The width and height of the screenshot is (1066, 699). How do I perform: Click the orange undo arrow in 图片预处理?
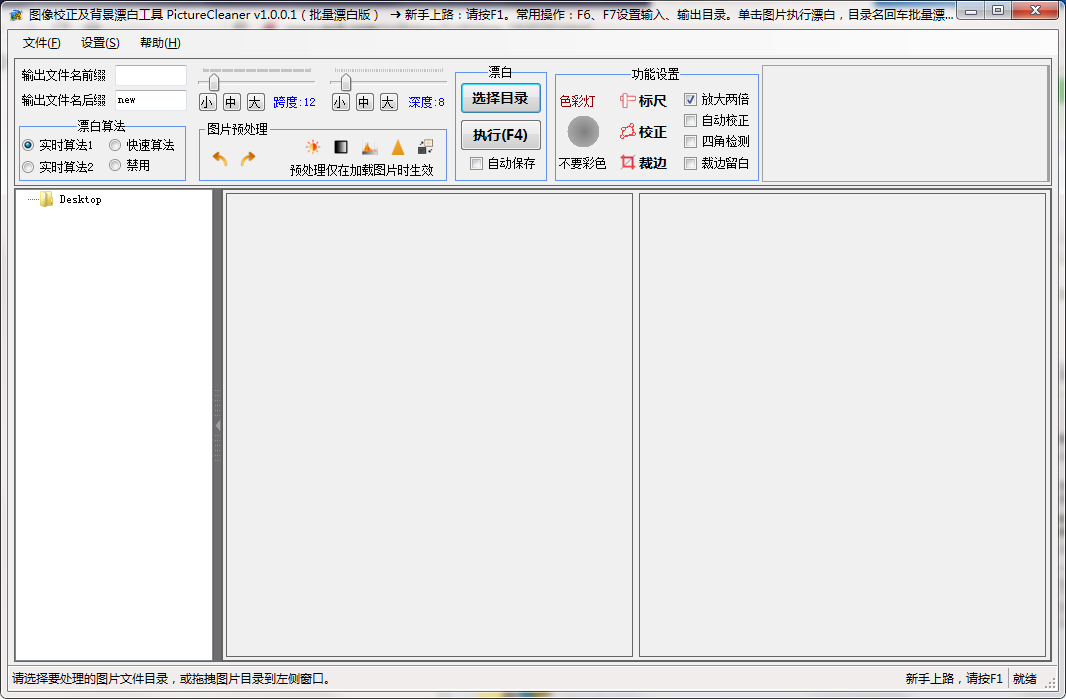[220, 158]
